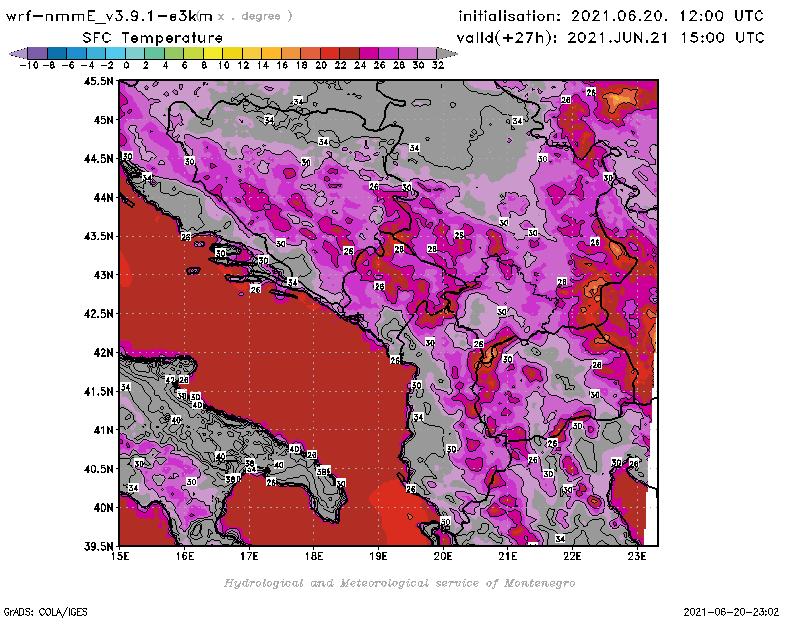The width and height of the screenshot is (800, 618).
Task: Pick the magenta swatch between 24 and 26
Action: coord(369,54)
